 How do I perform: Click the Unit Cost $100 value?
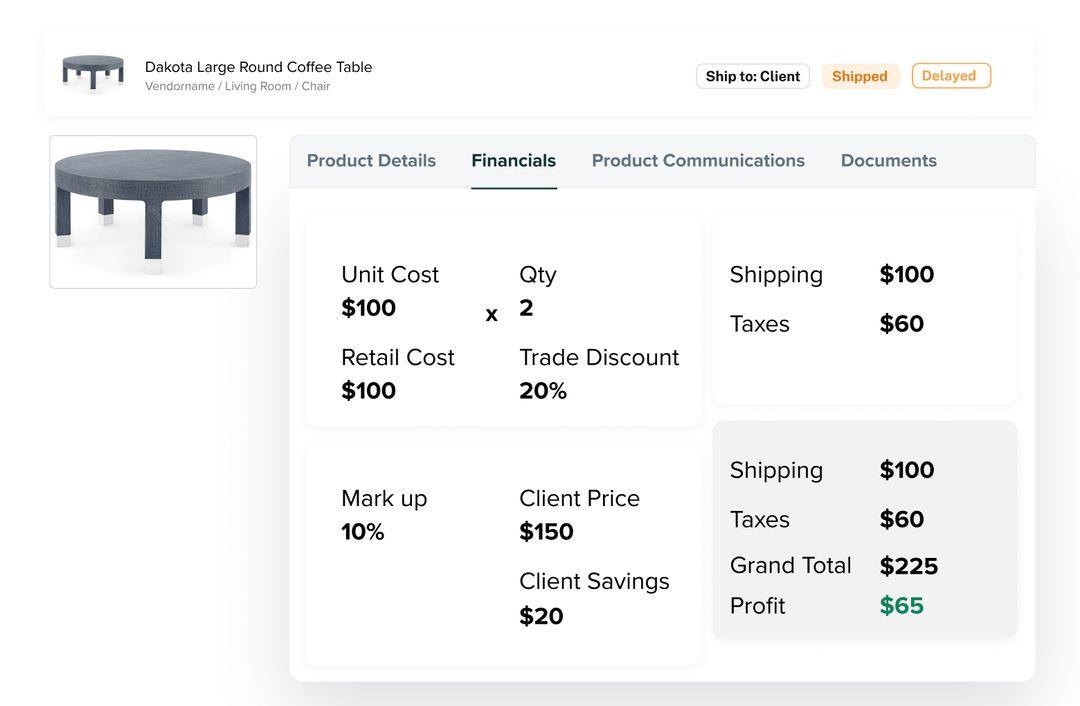coord(368,308)
